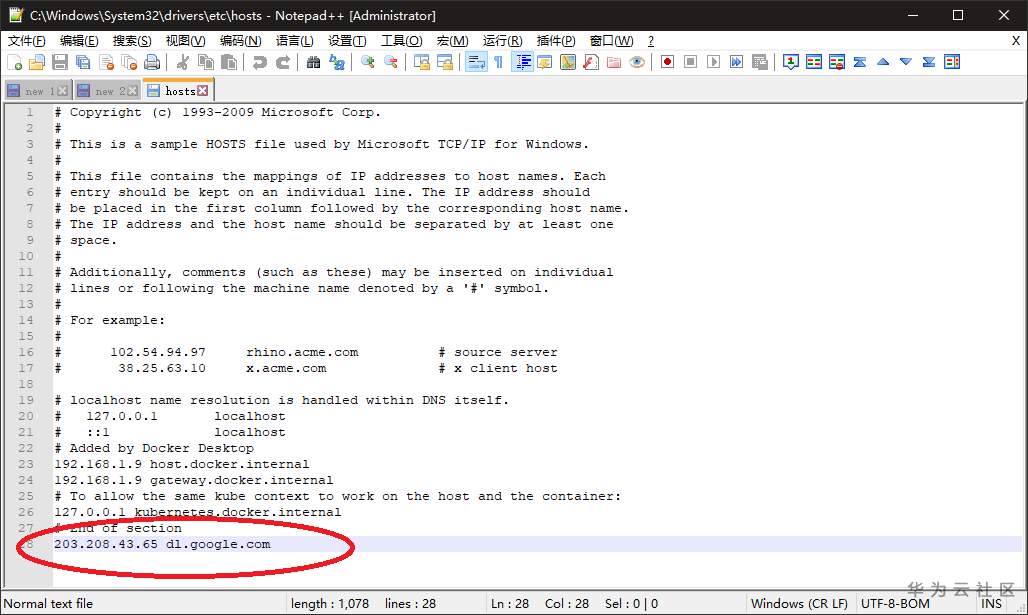
Task: Click the line '192.168.1.9 host.docker.internal'
Action: 182,464
